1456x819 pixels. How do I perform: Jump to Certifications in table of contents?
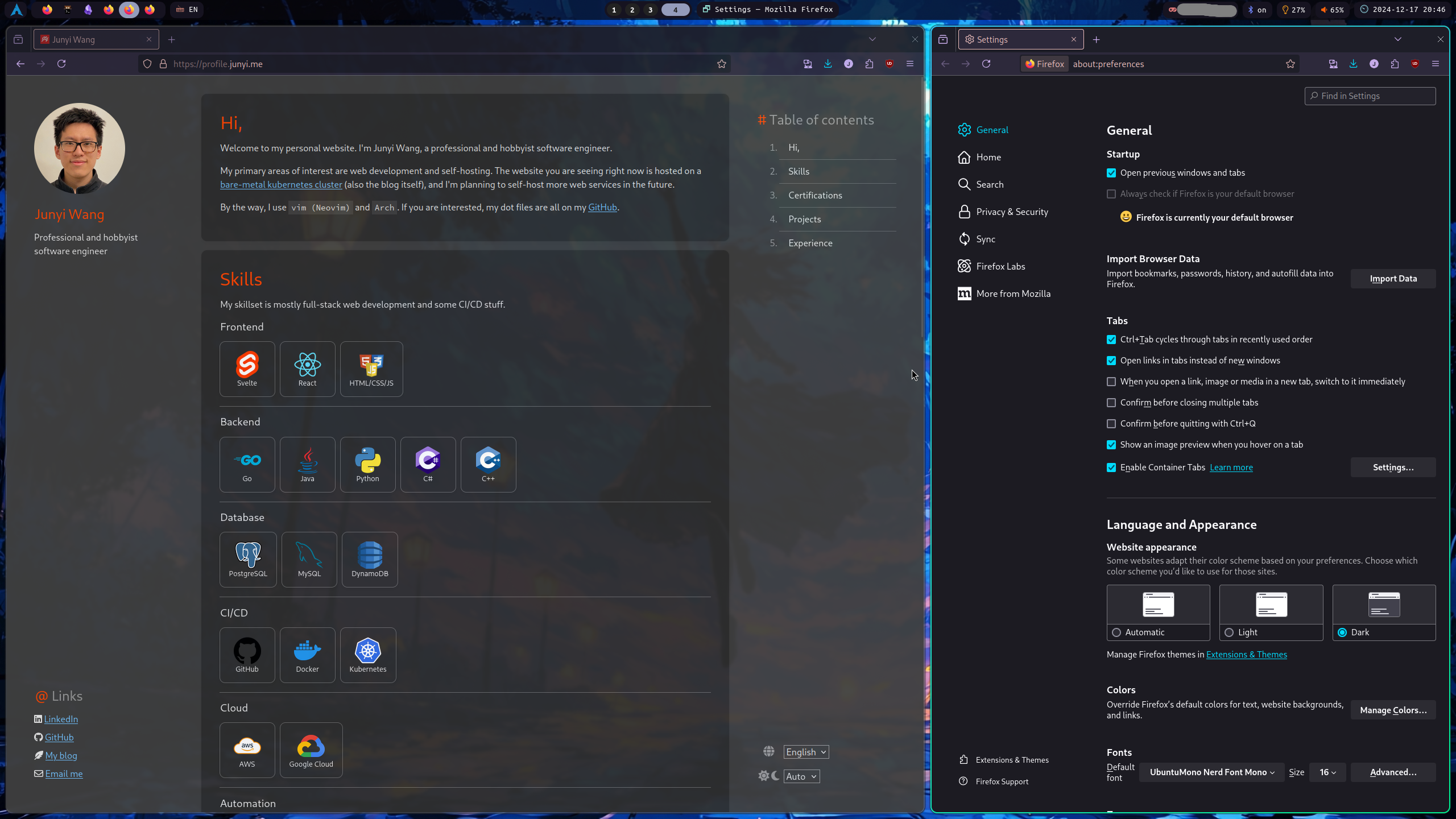pyautogui.click(x=815, y=195)
